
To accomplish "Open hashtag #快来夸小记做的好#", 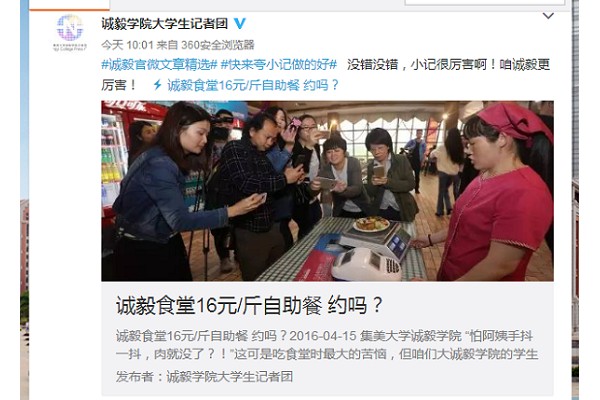I will pos(279,65).
